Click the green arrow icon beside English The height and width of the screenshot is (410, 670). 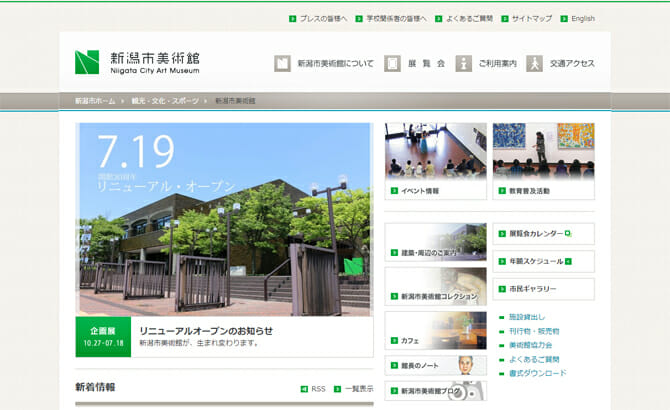(564, 18)
